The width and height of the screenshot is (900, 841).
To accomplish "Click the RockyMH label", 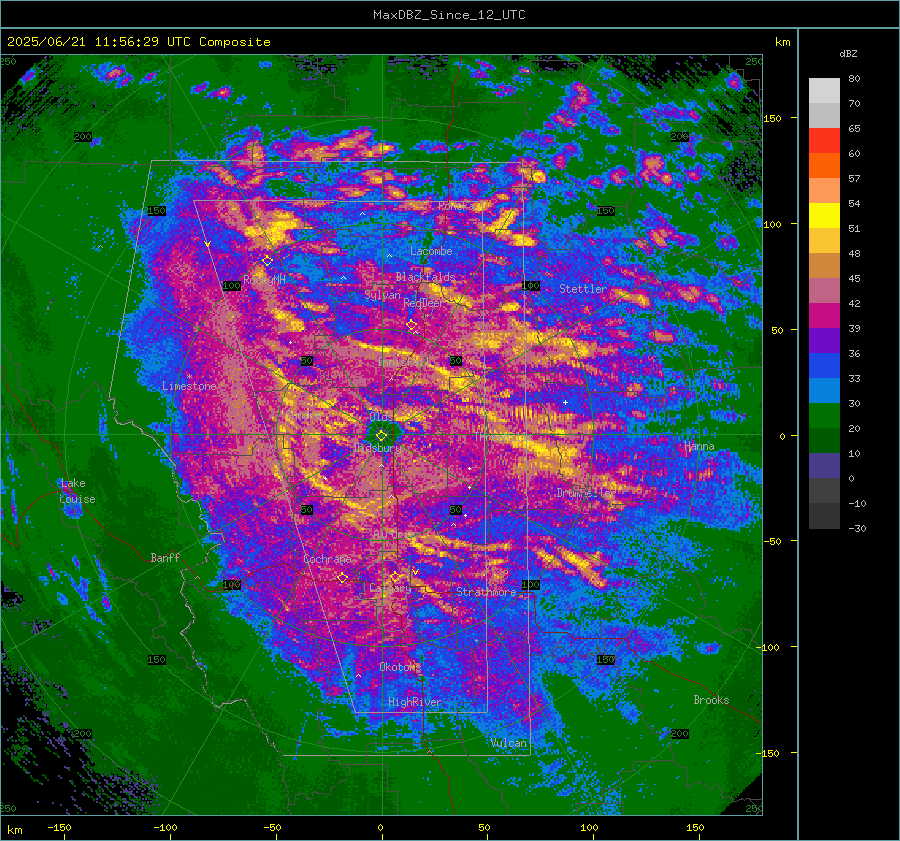I will click(264, 280).
